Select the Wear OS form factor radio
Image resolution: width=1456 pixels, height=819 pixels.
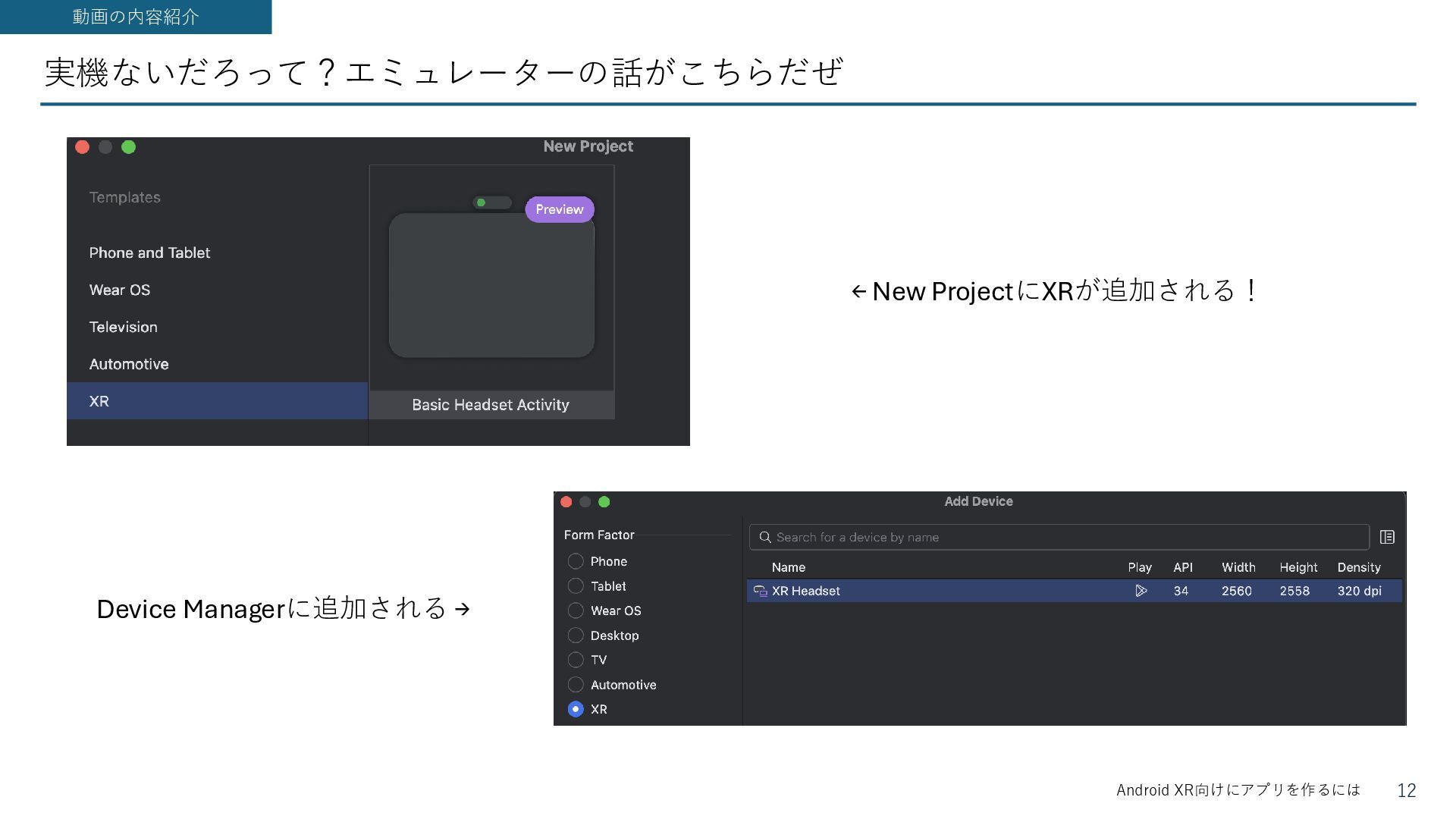point(576,610)
